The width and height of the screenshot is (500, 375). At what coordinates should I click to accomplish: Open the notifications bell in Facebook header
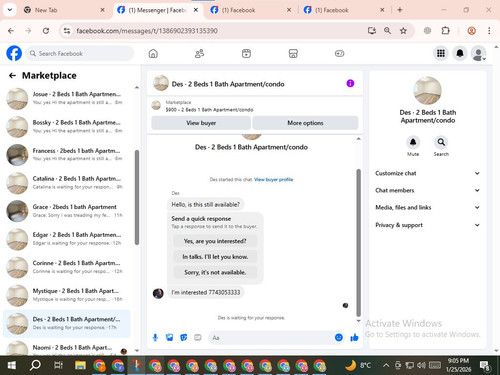click(460, 53)
